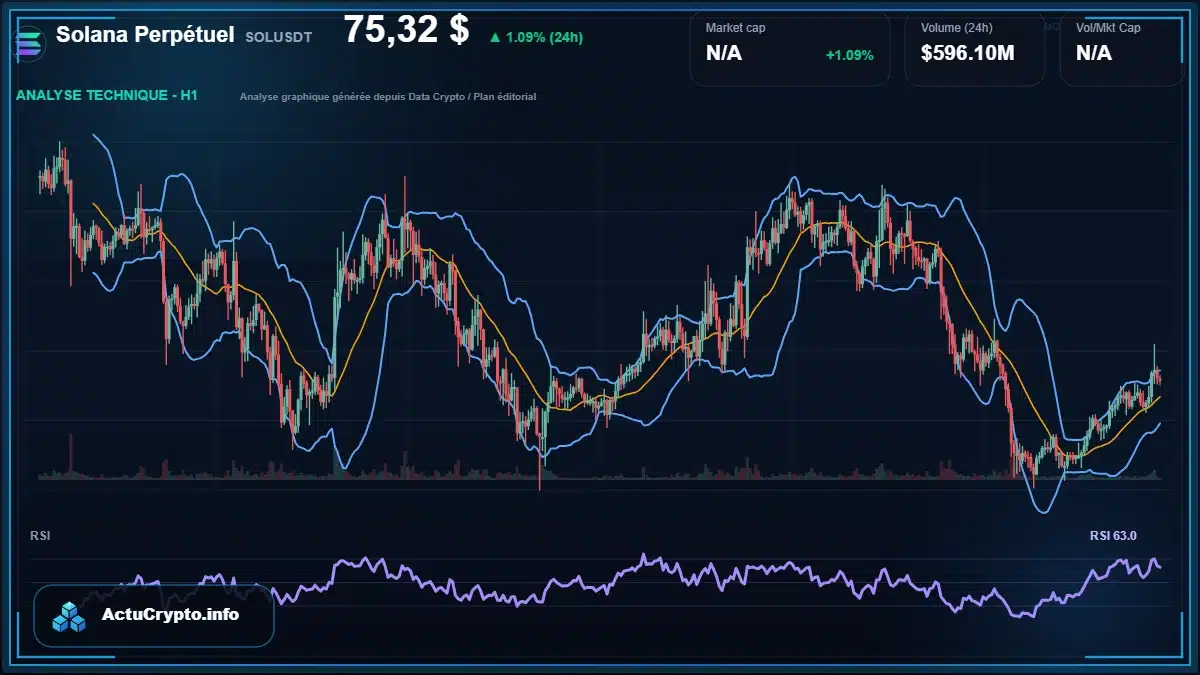Screen dimensions: 1200x675
Task: Click the ActuCrypto.info site name
Action: (x=170, y=615)
